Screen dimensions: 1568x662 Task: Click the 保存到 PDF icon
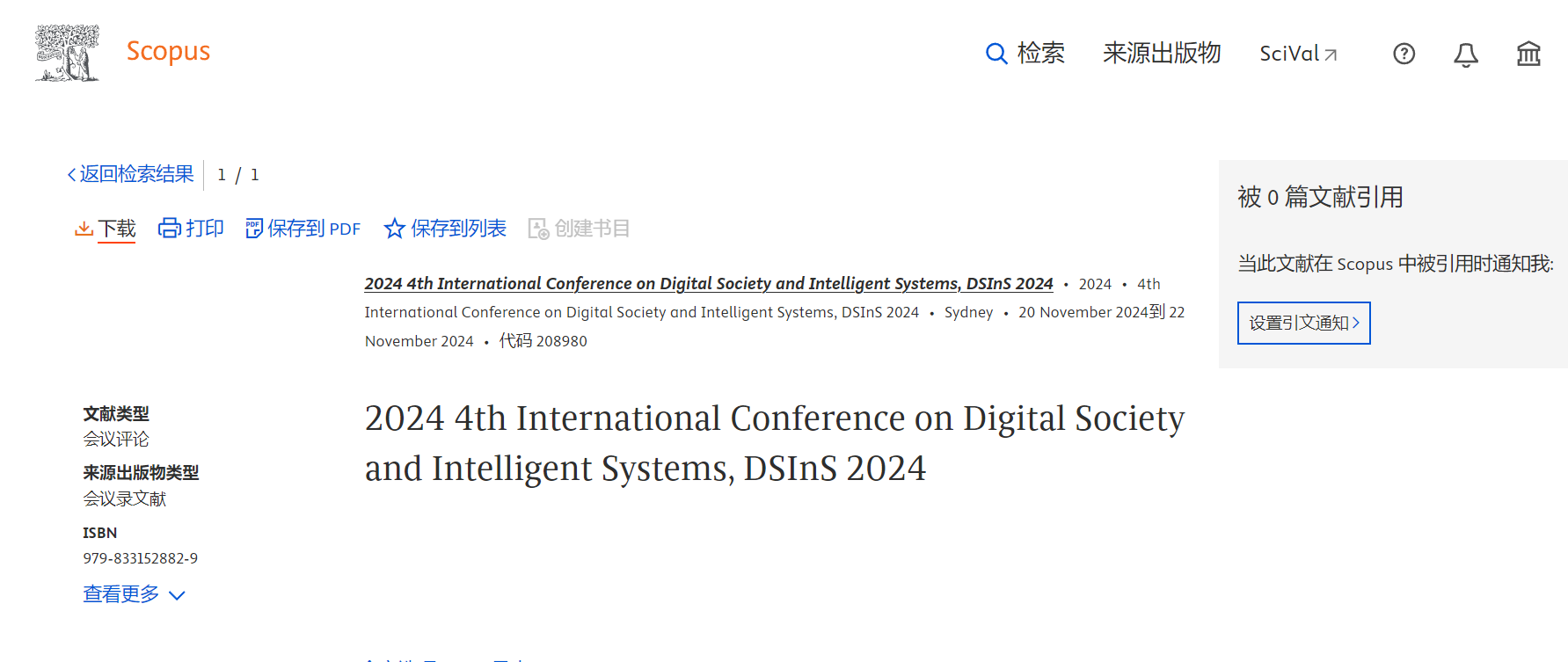pyautogui.click(x=254, y=229)
